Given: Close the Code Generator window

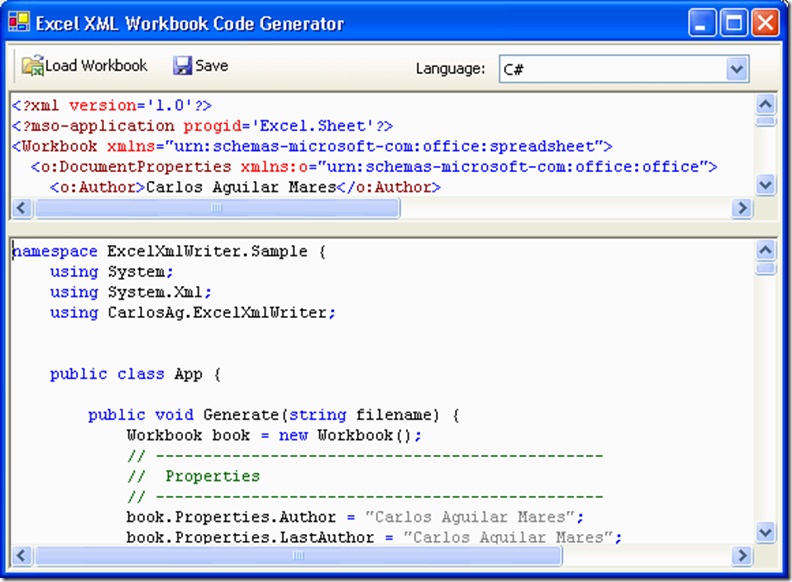Looking at the screenshot, I should click(x=765, y=23).
